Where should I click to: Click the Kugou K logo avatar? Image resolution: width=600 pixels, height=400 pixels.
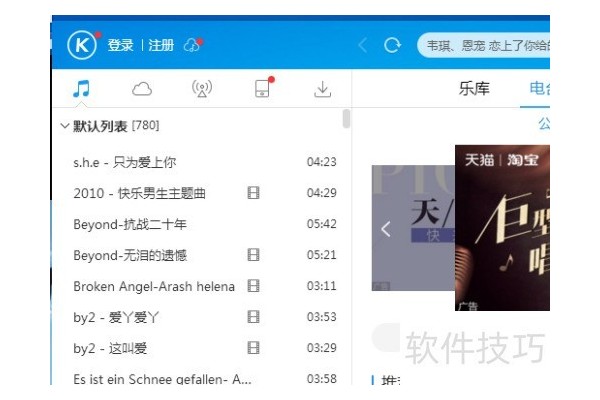(x=82, y=45)
